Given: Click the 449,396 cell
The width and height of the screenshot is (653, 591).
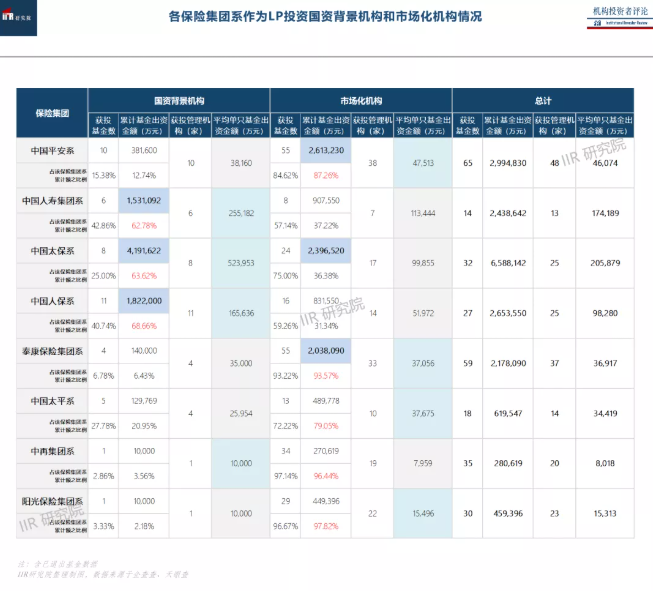Looking at the screenshot, I should click(x=326, y=501).
